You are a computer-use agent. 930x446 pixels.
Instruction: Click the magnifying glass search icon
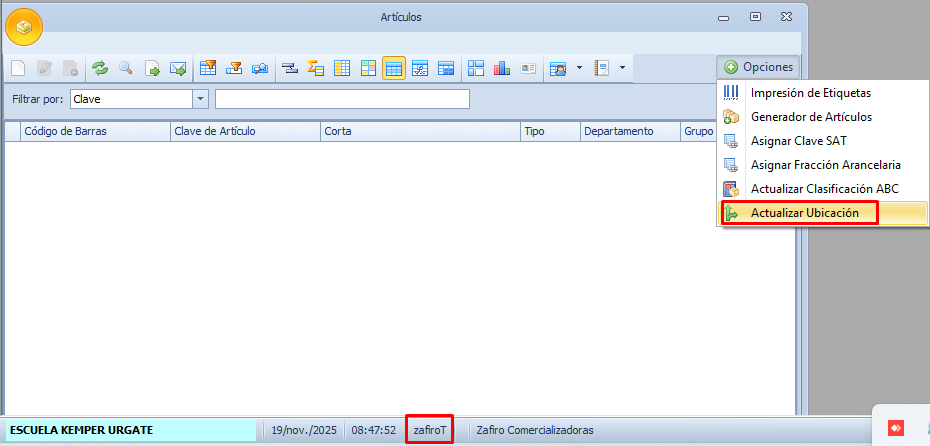tap(126, 68)
